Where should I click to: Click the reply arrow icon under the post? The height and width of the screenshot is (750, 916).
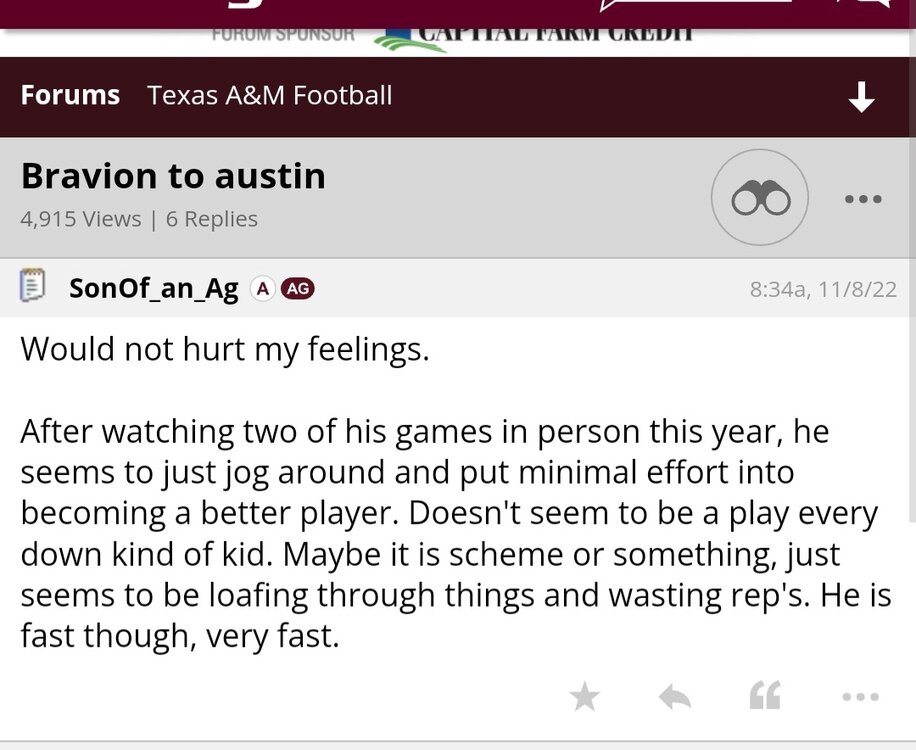pyautogui.click(x=675, y=696)
